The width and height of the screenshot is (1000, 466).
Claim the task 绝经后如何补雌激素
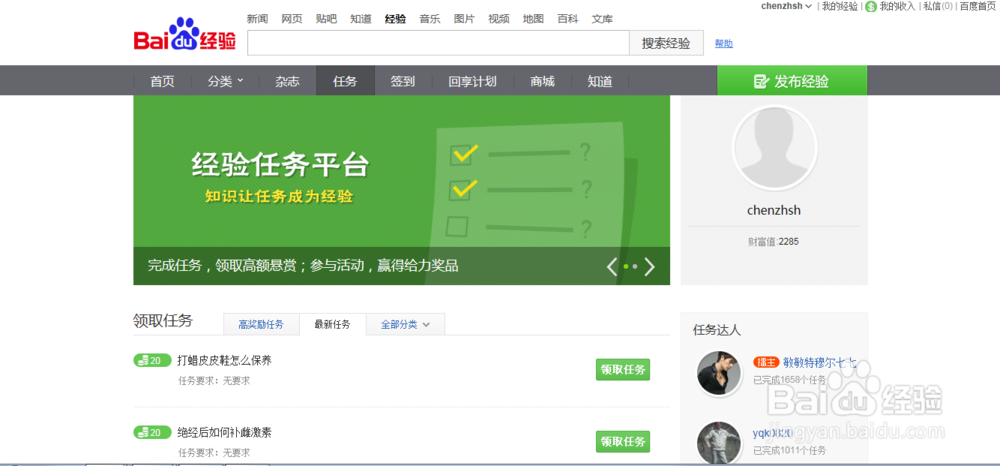point(622,441)
